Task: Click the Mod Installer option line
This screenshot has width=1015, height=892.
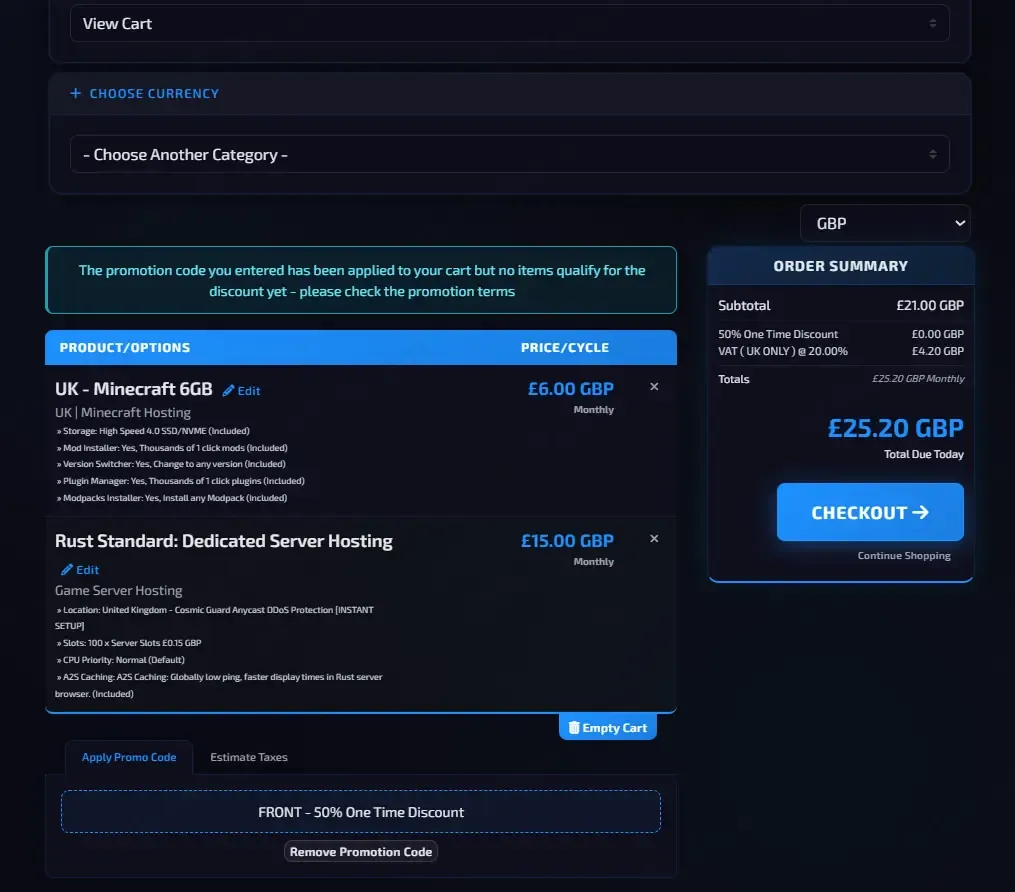Action: pos(172,448)
